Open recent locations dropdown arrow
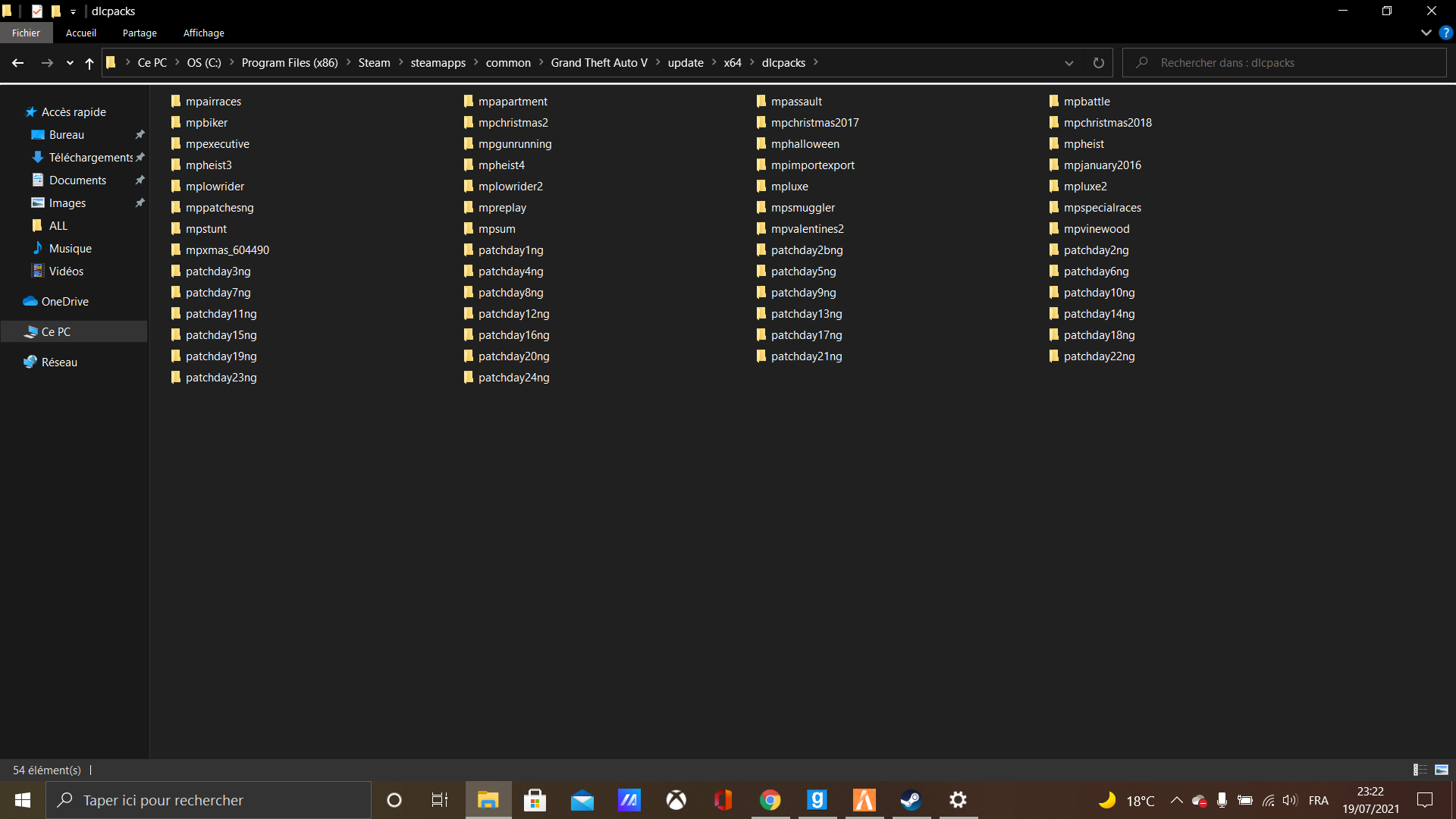 70,63
